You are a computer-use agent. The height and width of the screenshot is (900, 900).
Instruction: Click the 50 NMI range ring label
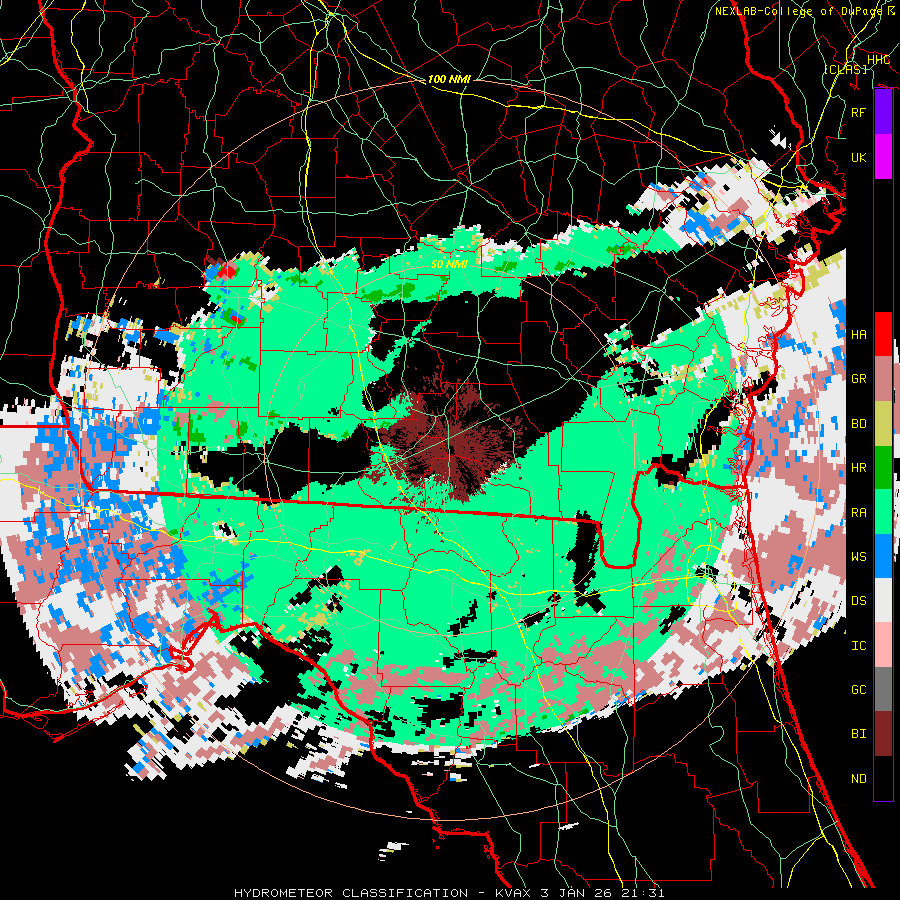click(x=449, y=265)
